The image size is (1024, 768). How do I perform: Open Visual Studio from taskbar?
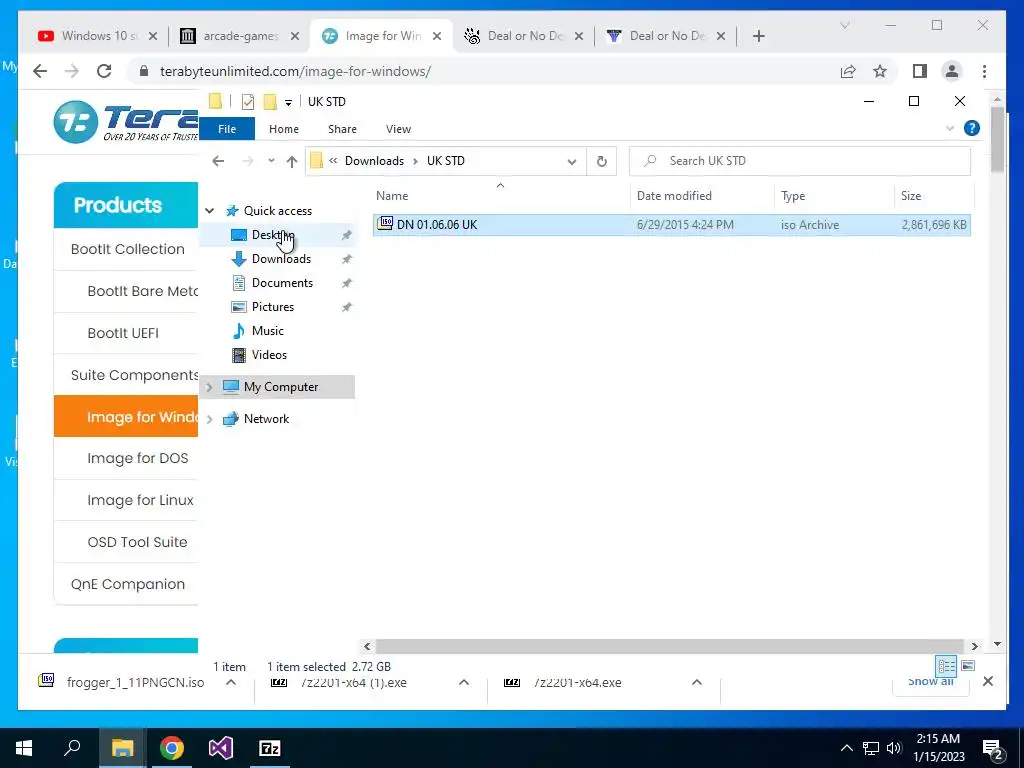[221, 748]
